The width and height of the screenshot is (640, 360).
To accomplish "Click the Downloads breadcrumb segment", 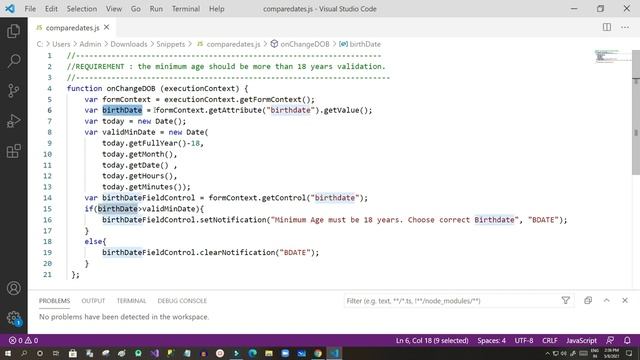I will pyautogui.click(x=129, y=44).
